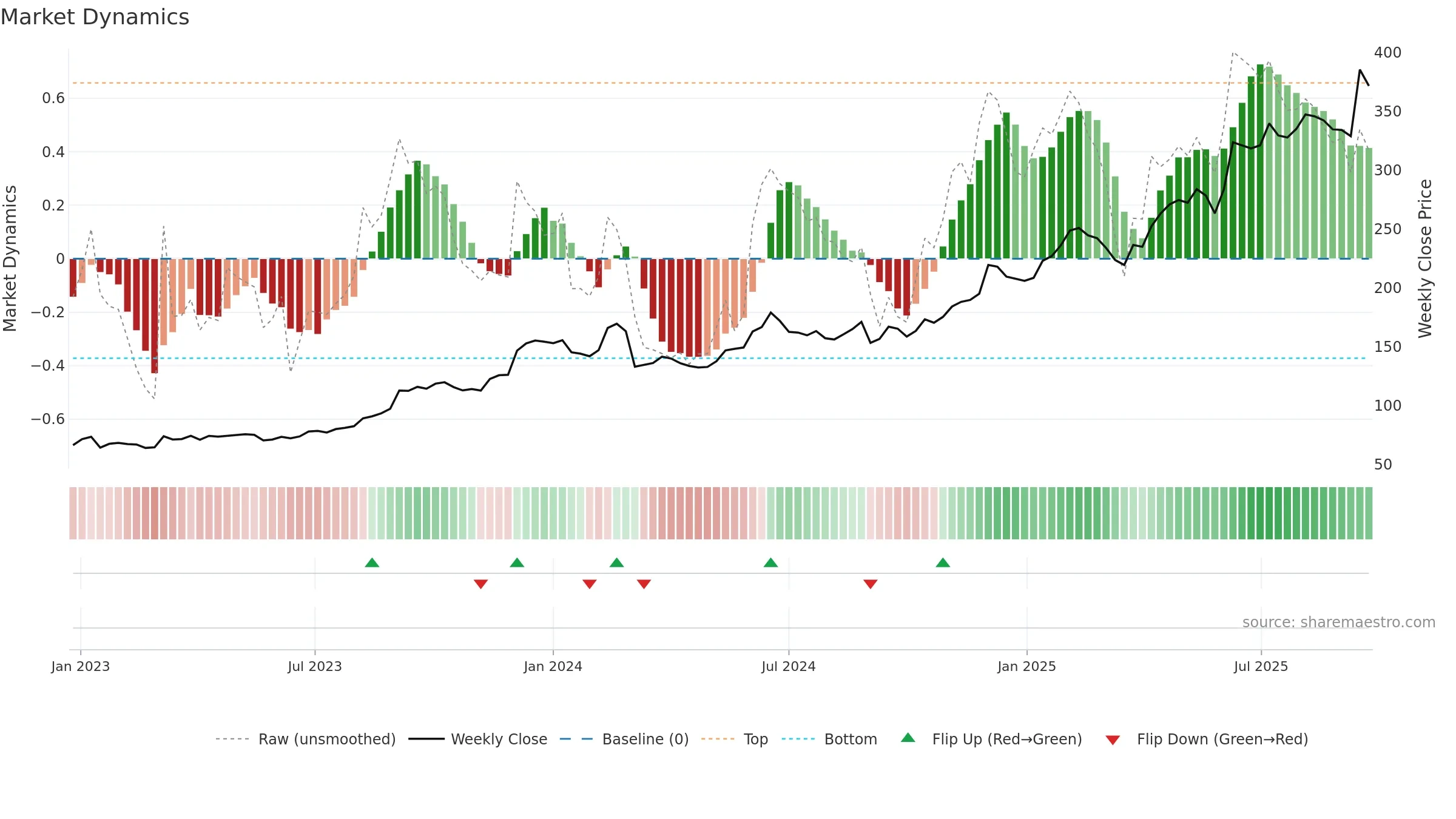
Task: Click the Market Dynamics chart title
Action: [95, 16]
